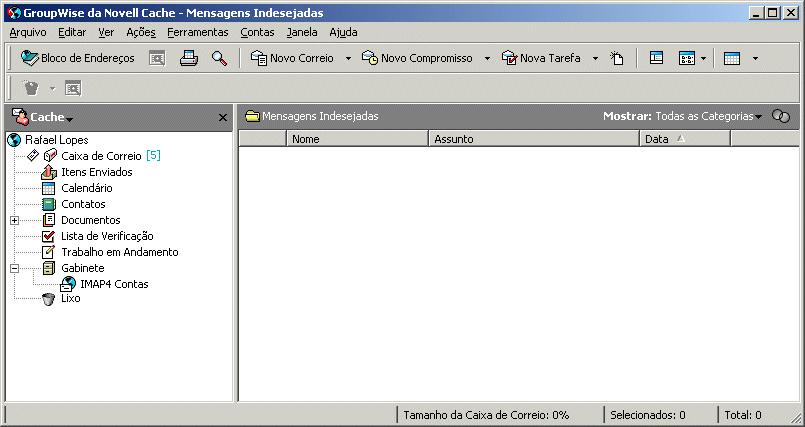805x427 pixels.
Task: Open the calendar view dropdown arrow
Action: tap(755, 59)
